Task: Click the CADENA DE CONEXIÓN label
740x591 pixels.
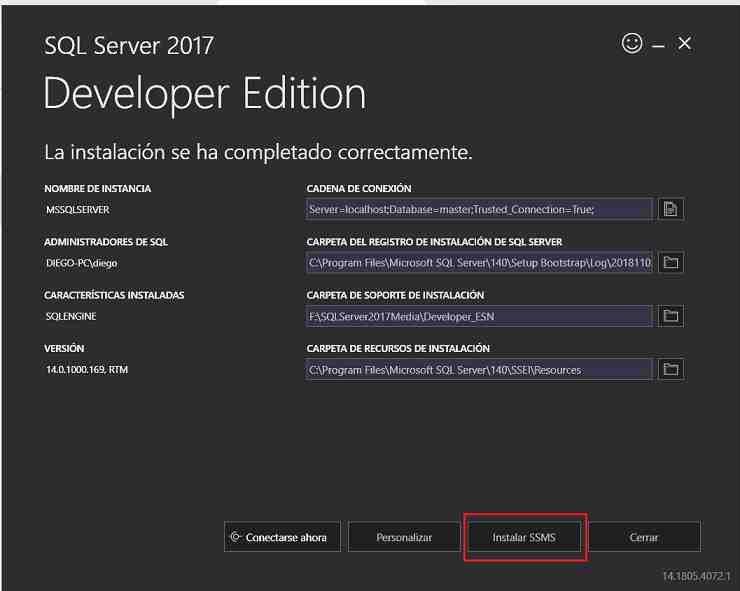Action: click(359, 188)
